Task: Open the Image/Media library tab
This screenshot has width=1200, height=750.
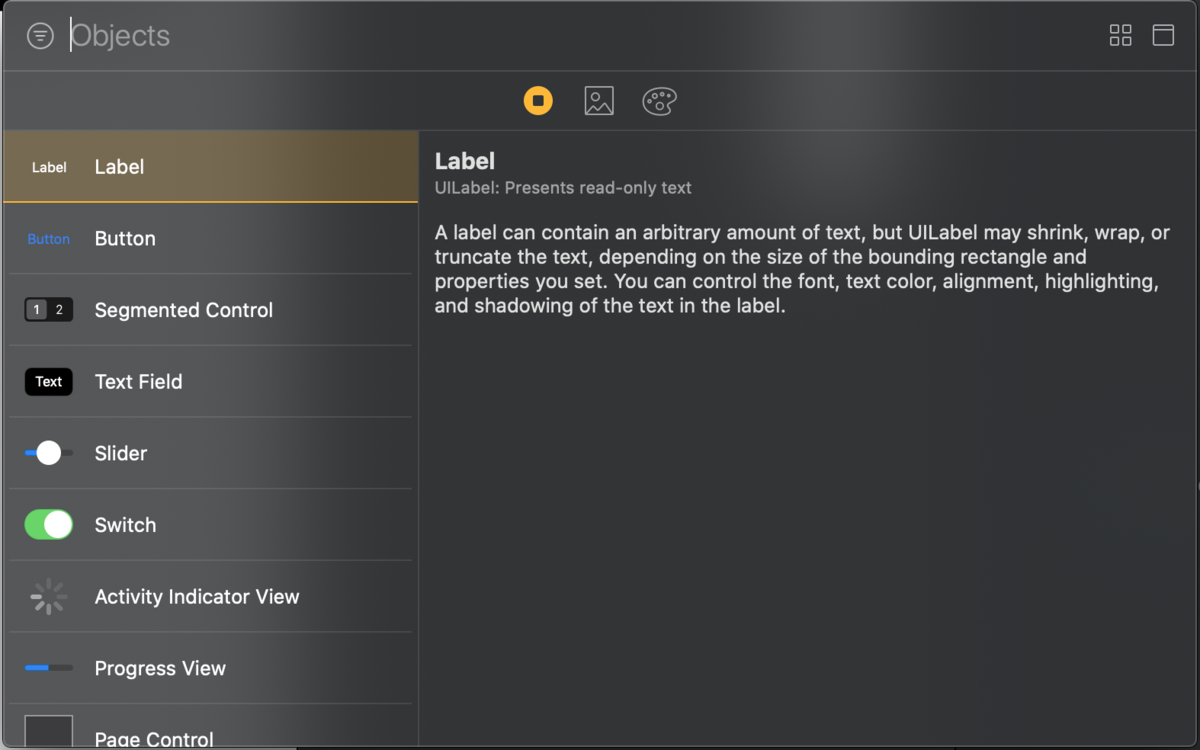Action: (599, 101)
